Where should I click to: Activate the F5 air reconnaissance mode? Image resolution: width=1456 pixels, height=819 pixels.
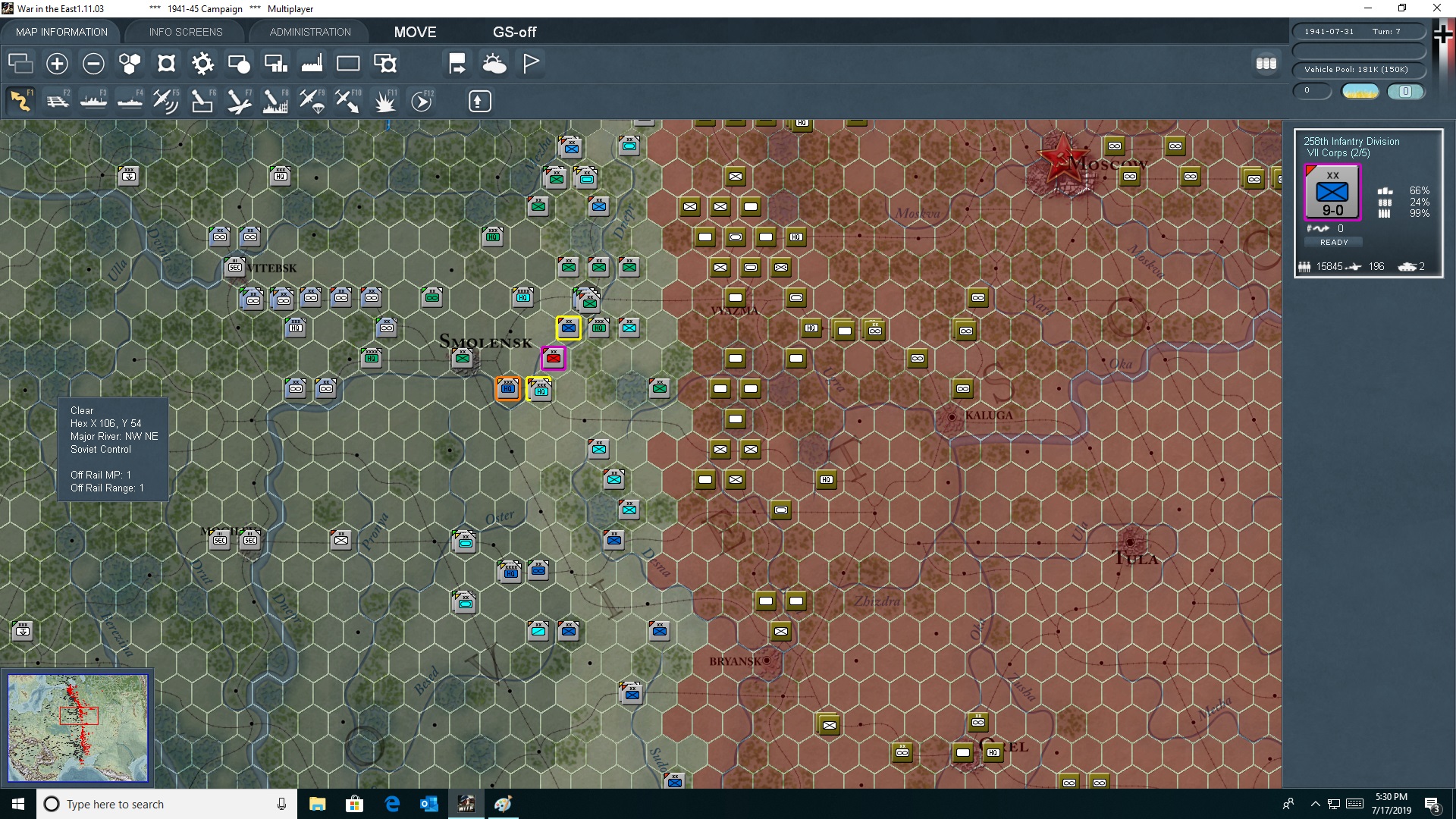[x=165, y=101]
